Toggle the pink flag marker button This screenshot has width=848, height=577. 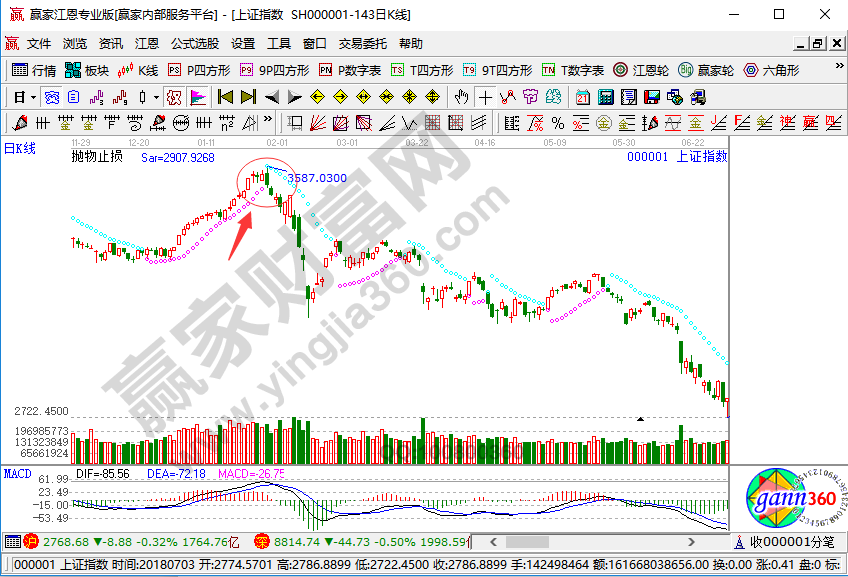coord(198,97)
